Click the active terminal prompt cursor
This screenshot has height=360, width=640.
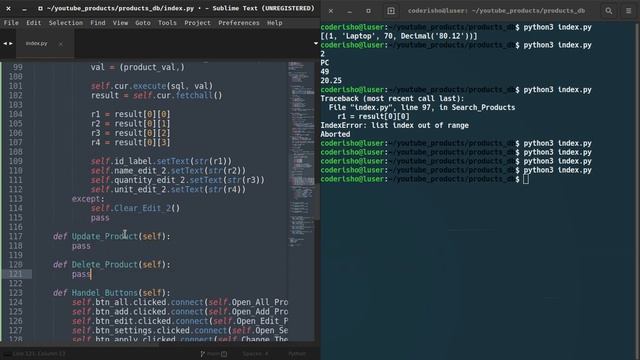[x=526, y=179]
